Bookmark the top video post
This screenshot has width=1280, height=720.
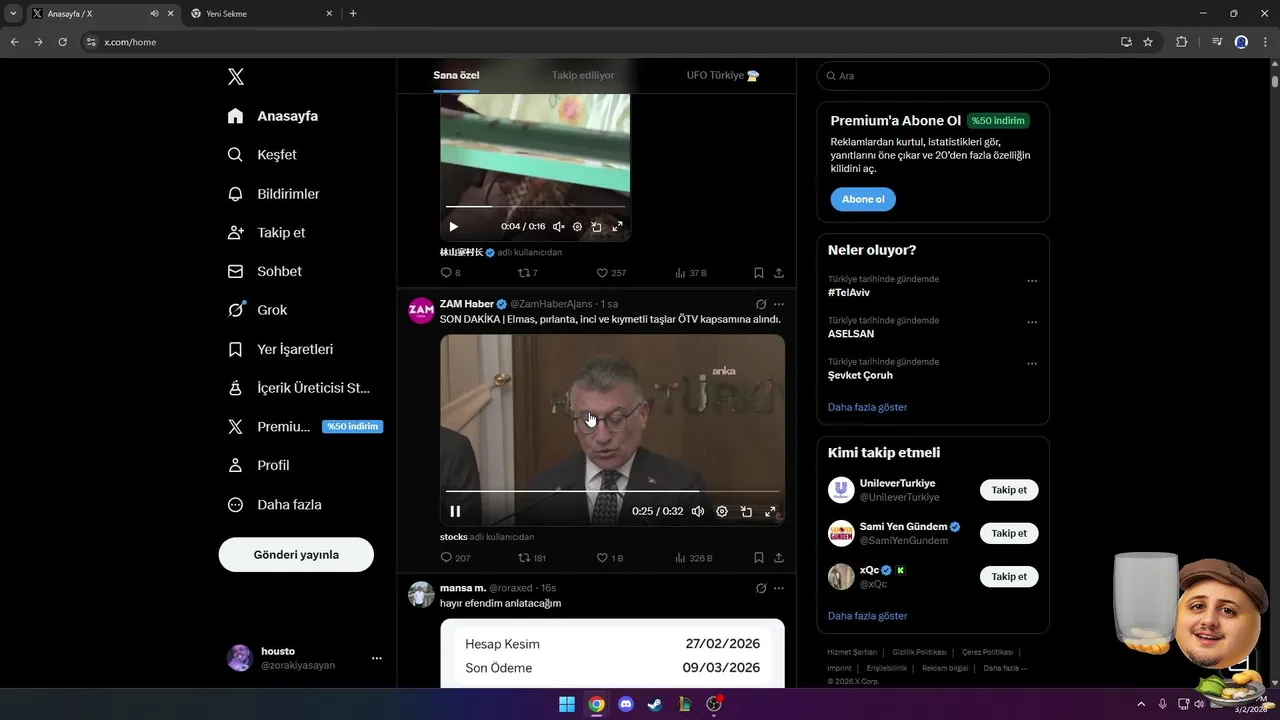click(x=759, y=273)
